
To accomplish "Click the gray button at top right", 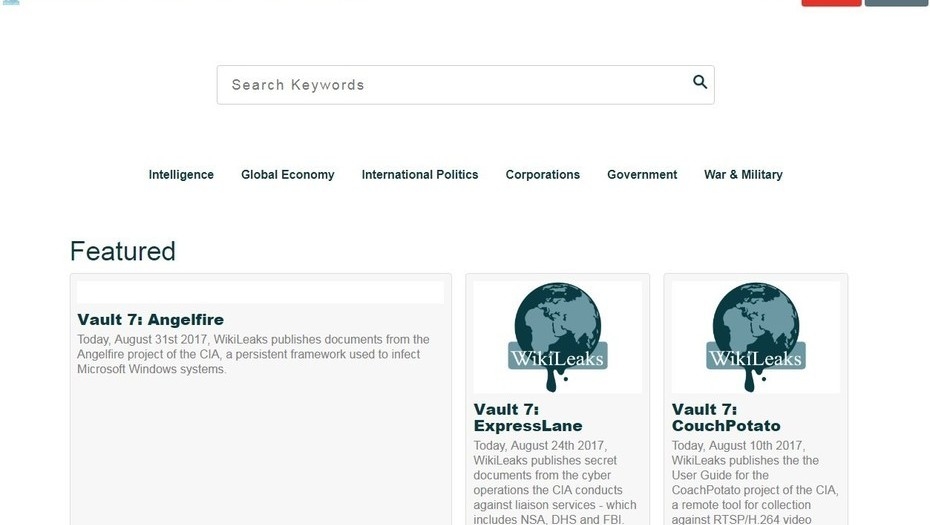I will tap(895, 3).
